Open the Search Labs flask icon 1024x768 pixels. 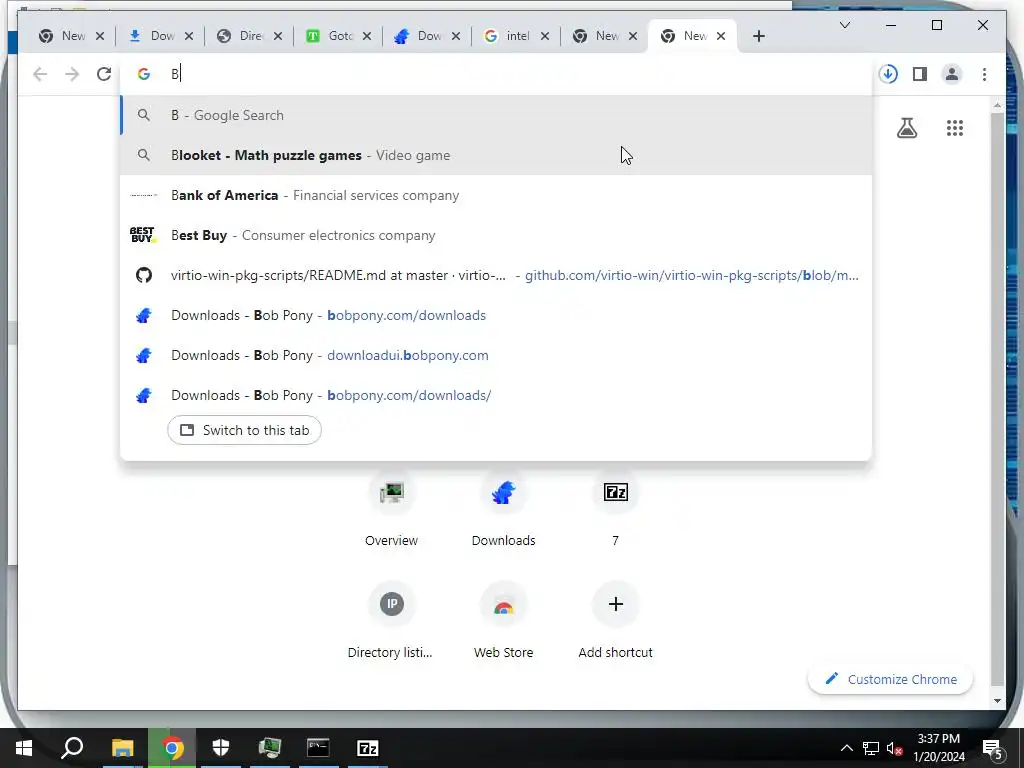907,128
